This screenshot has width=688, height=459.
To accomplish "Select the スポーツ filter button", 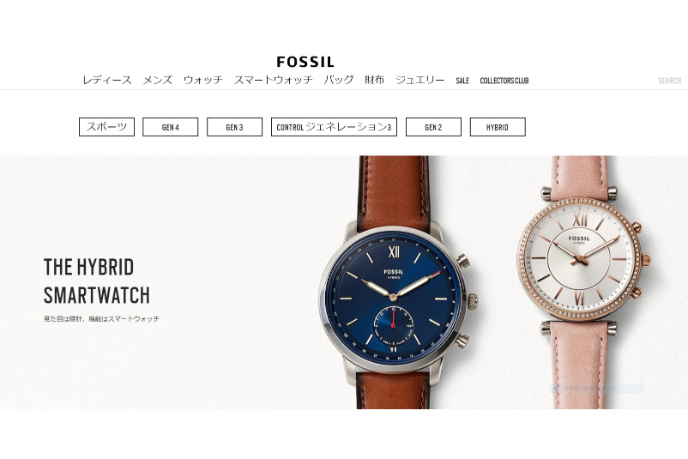I will click(107, 127).
